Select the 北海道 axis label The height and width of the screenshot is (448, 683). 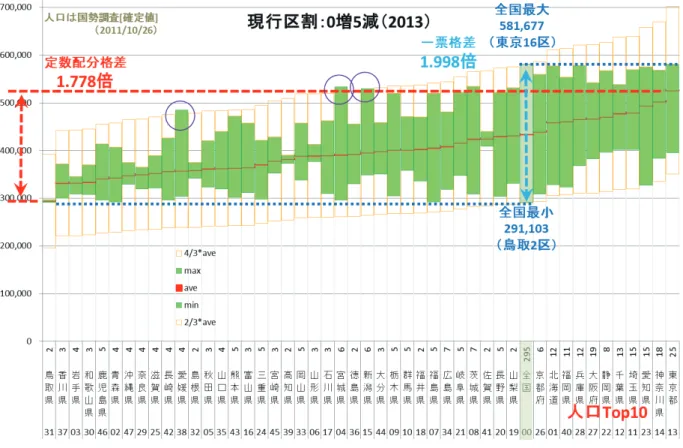[553, 387]
